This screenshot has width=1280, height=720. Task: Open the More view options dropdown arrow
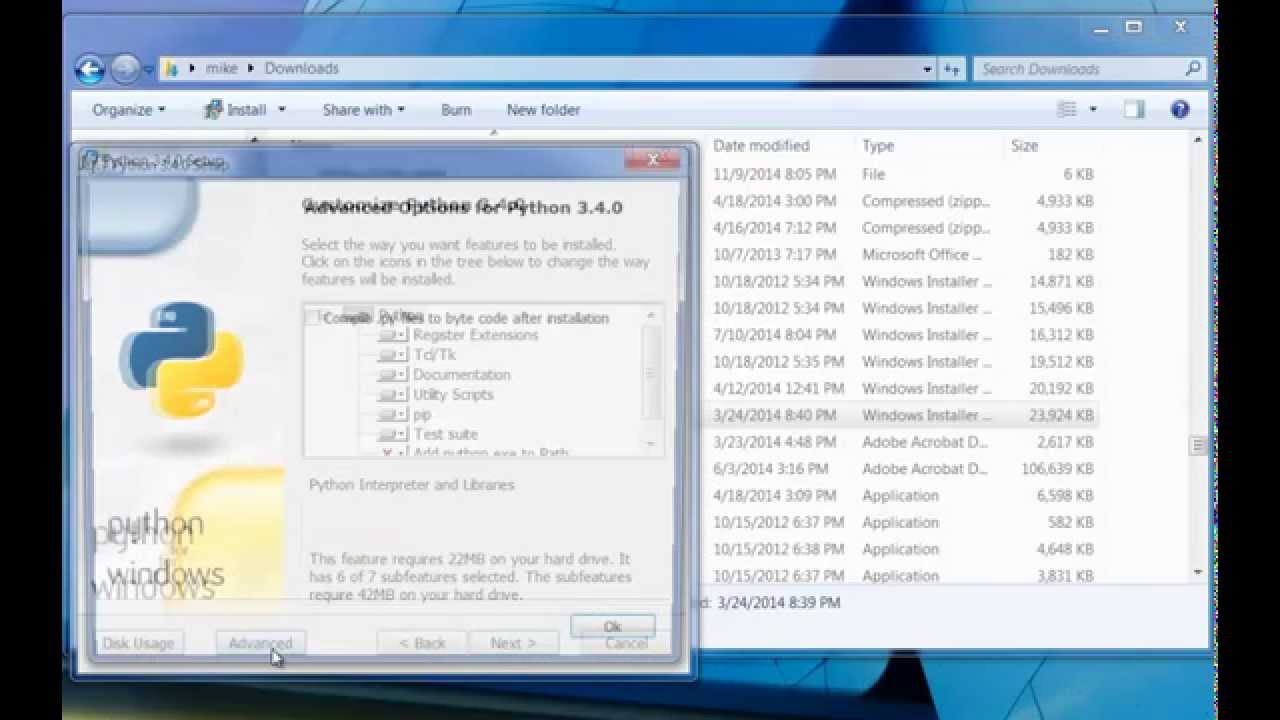[1092, 110]
